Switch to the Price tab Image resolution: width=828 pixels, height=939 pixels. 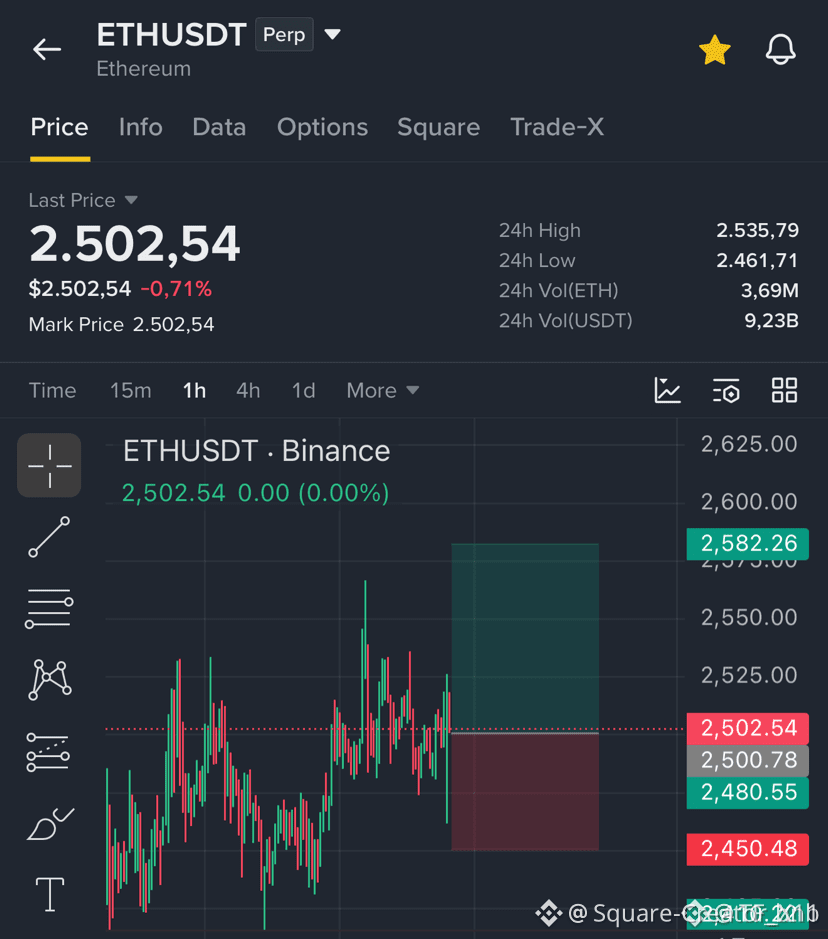click(59, 127)
